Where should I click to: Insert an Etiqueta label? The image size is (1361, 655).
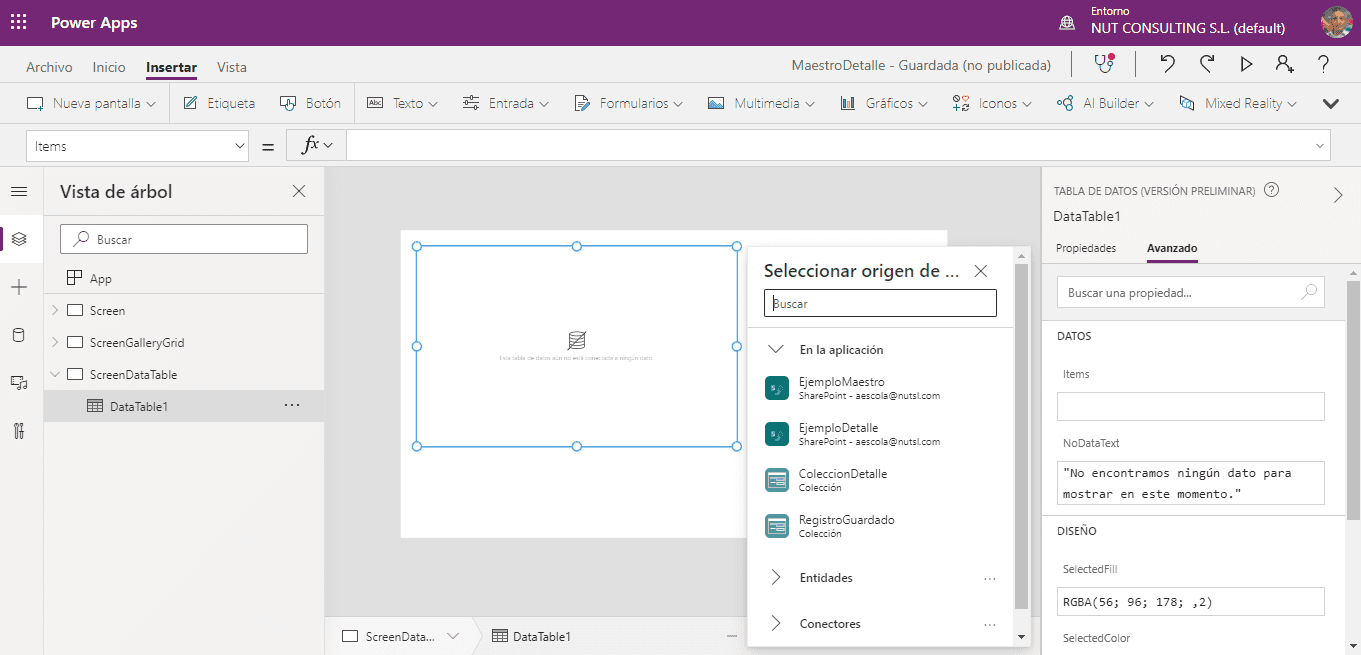(x=219, y=103)
